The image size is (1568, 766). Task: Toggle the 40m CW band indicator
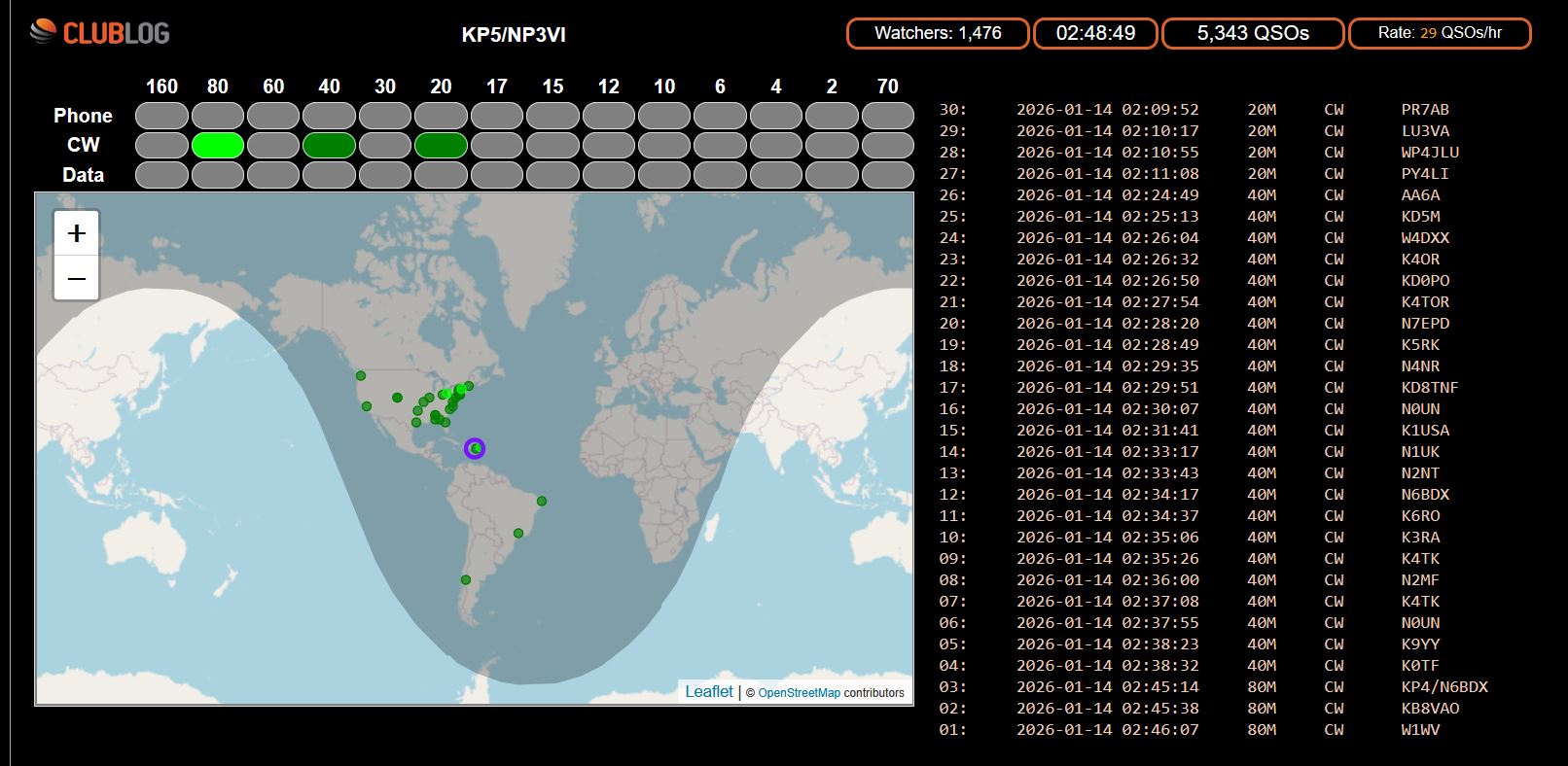329,146
